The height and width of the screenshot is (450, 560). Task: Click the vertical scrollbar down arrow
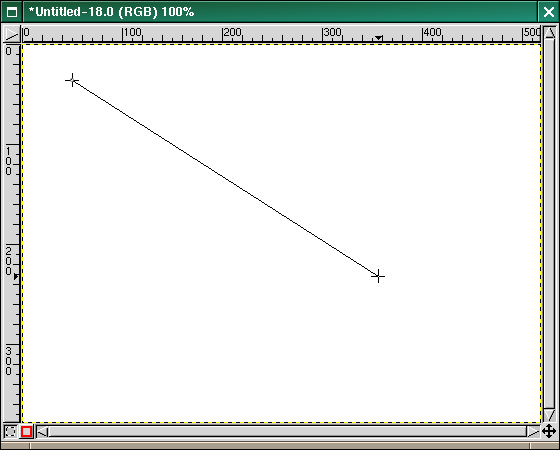[550, 415]
